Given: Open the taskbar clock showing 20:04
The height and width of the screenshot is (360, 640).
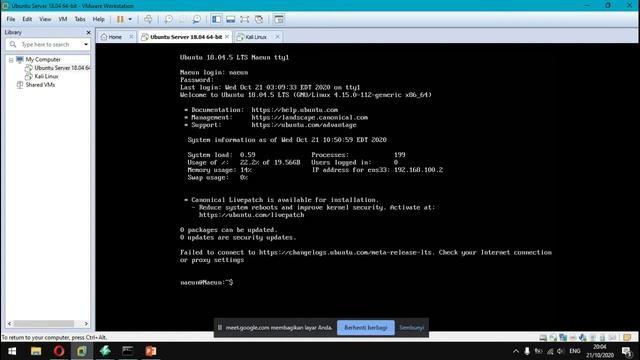Looking at the screenshot, I should [600, 351].
